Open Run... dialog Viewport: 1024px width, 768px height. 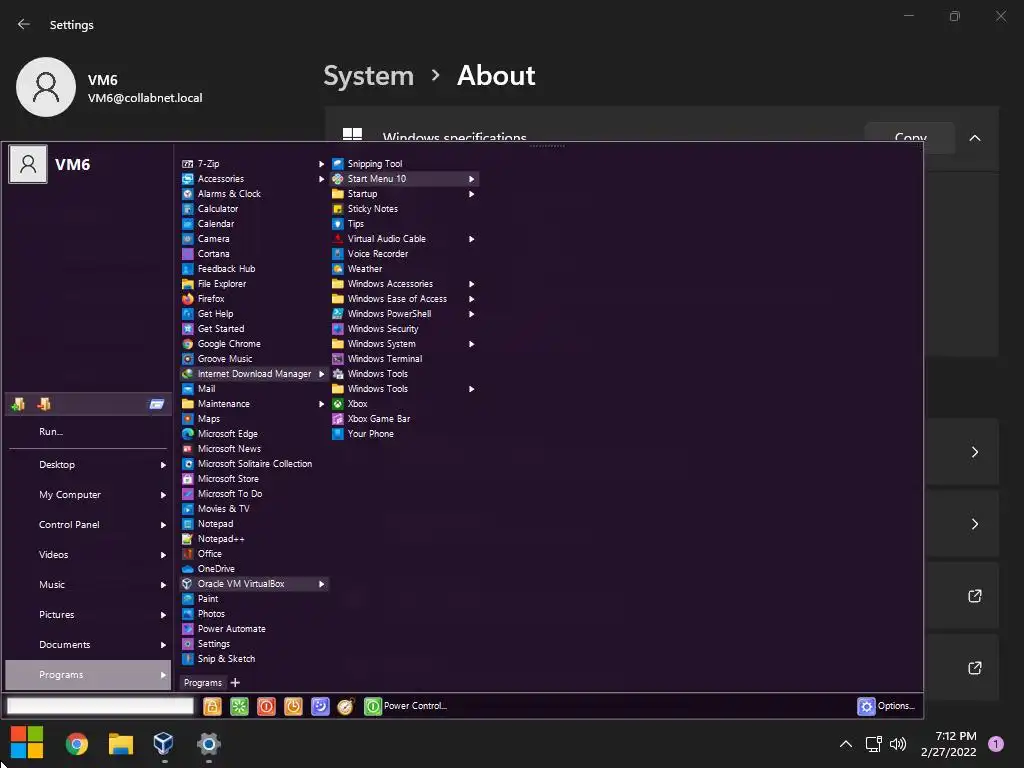51,432
